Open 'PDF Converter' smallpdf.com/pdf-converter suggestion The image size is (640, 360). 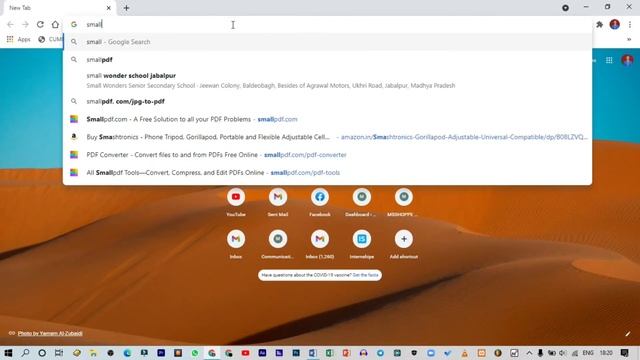(327, 155)
